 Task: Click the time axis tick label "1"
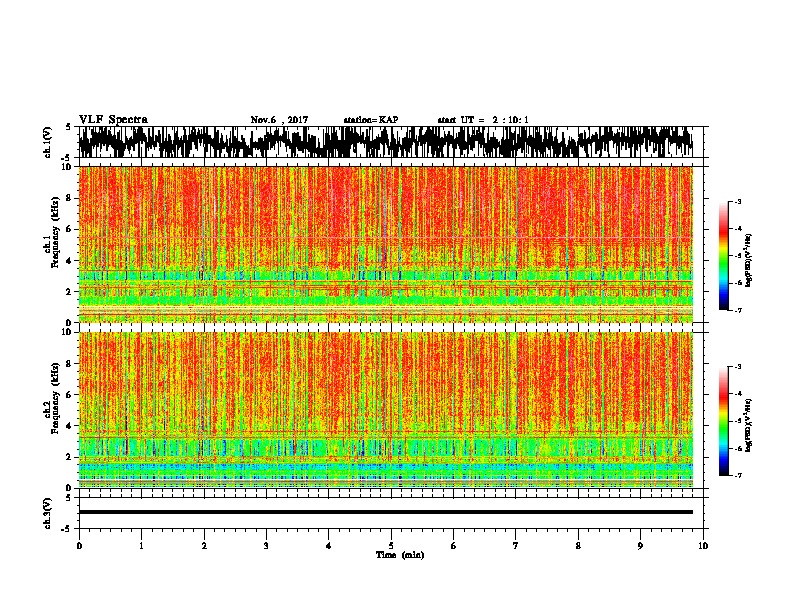[x=141, y=546]
